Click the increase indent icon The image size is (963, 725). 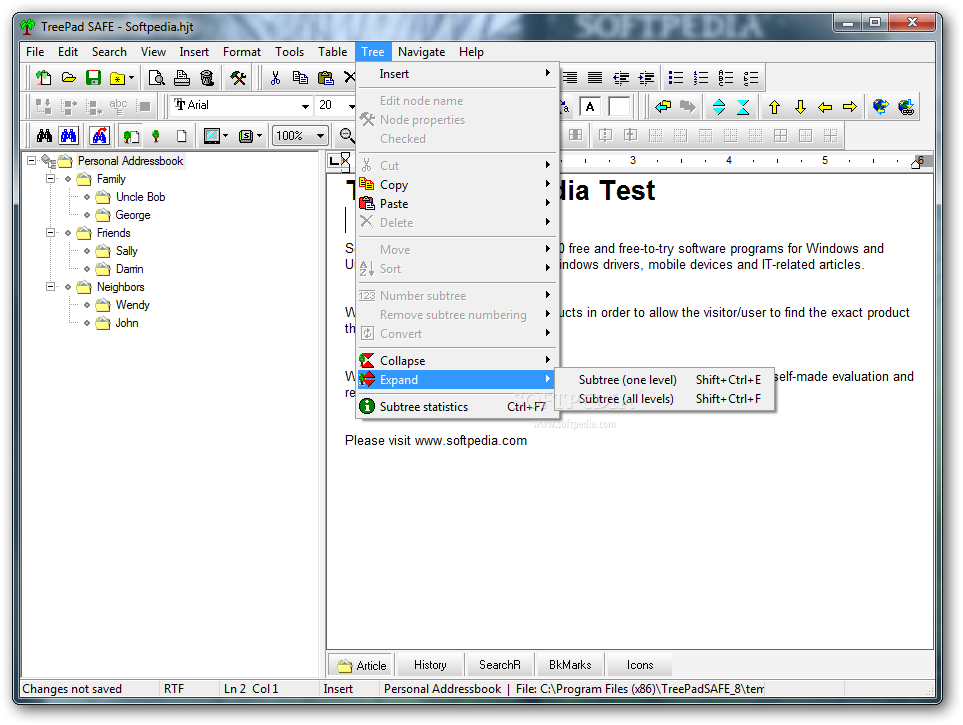[646, 78]
